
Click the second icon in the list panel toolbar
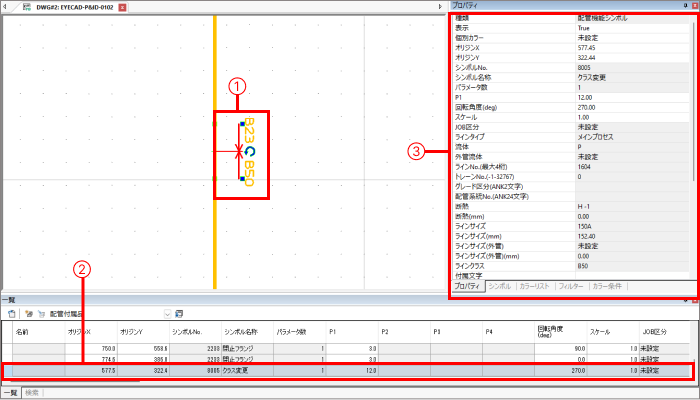(28, 314)
